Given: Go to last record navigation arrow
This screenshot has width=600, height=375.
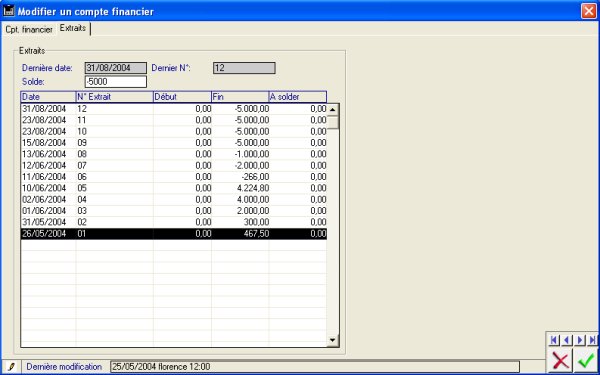Looking at the screenshot, I should pos(592,339).
